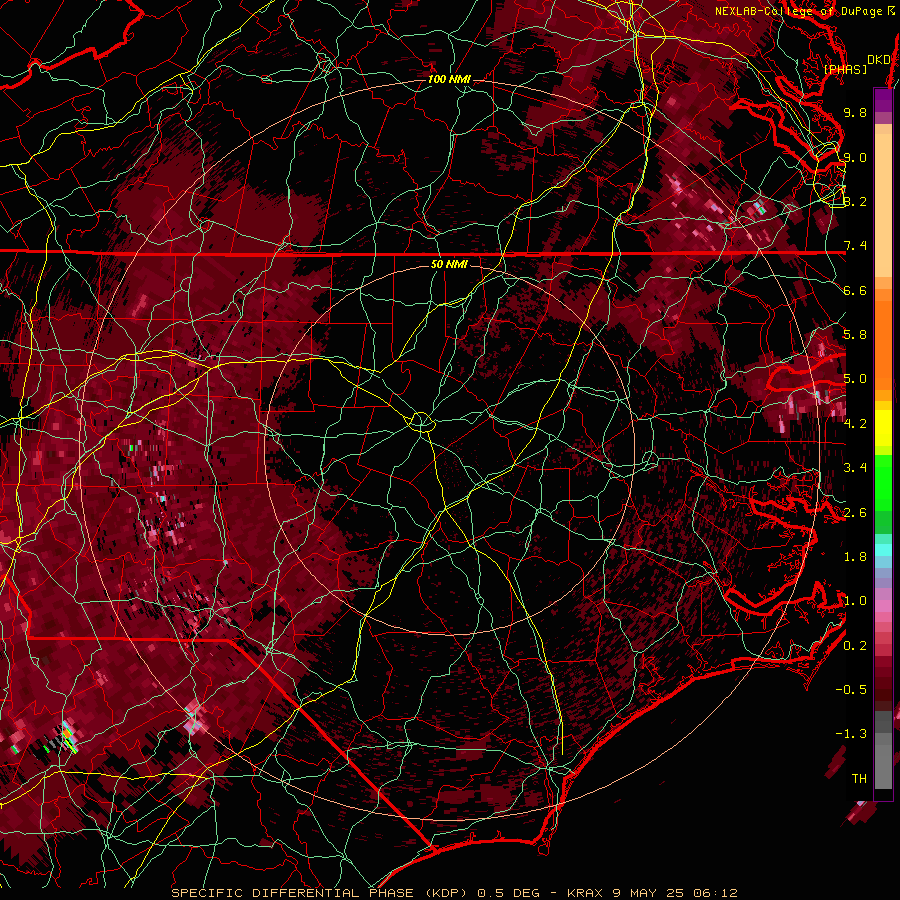Click the [PHAS] unit label
The image size is (900, 900).
[845, 69]
